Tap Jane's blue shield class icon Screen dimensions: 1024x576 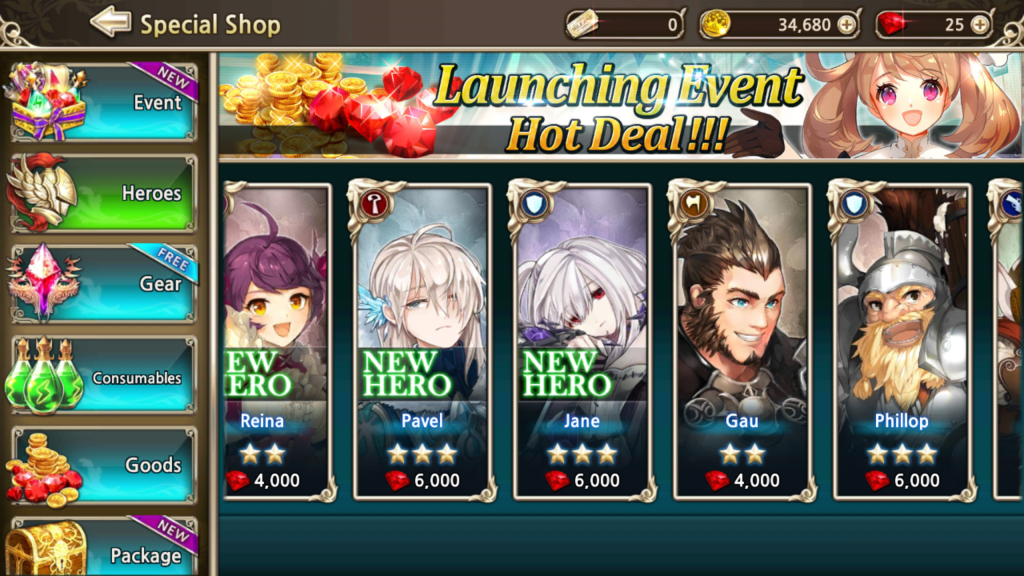(x=535, y=204)
